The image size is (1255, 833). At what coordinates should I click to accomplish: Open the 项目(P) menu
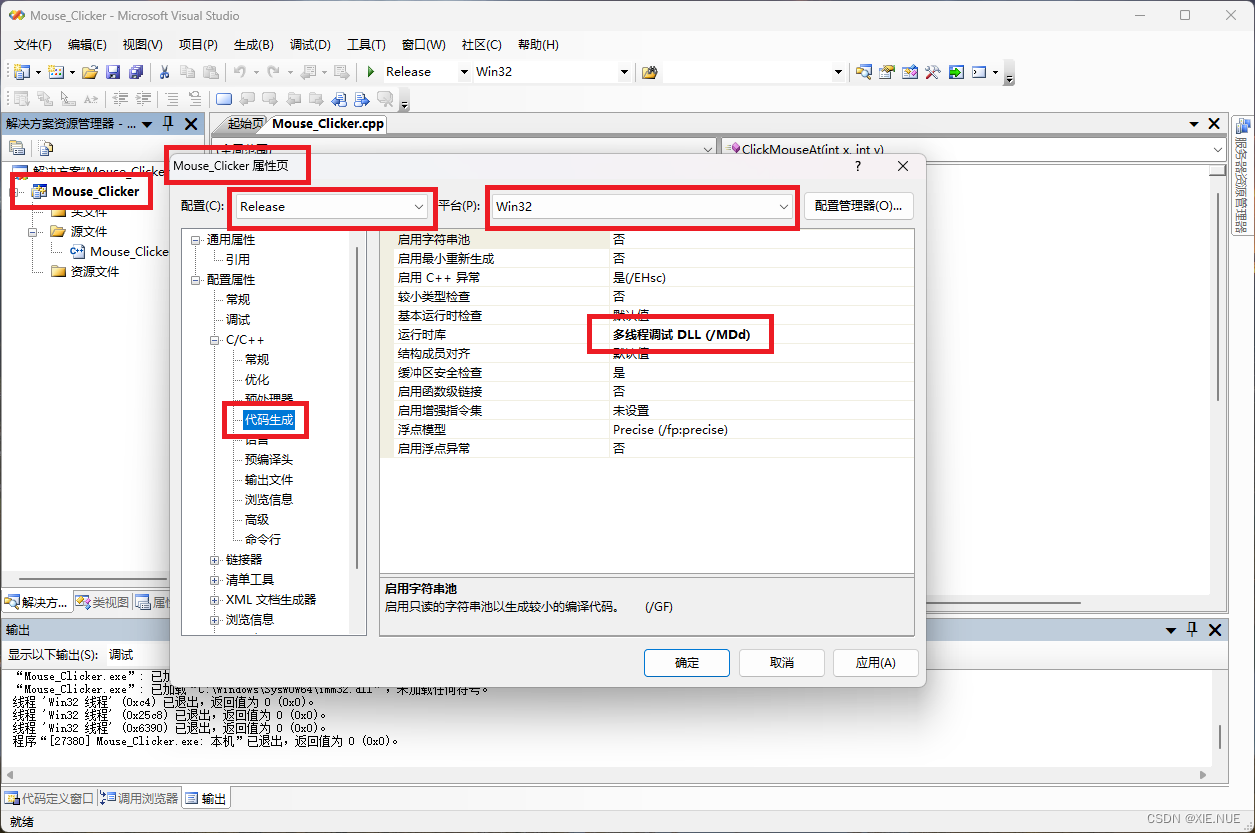pyautogui.click(x=198, y=45)
